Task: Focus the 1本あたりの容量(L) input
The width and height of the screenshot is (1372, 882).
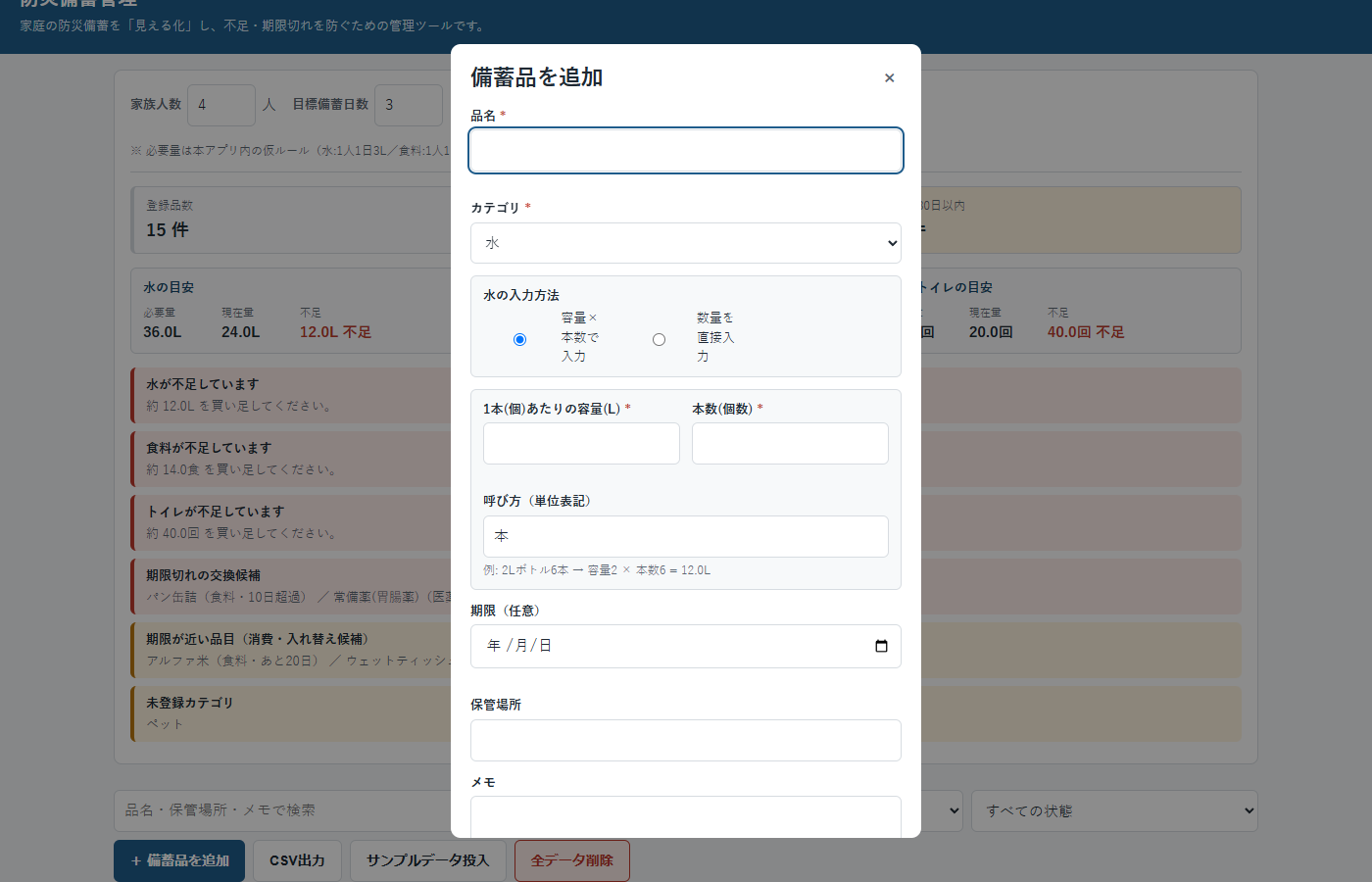Action: point(581,443)
